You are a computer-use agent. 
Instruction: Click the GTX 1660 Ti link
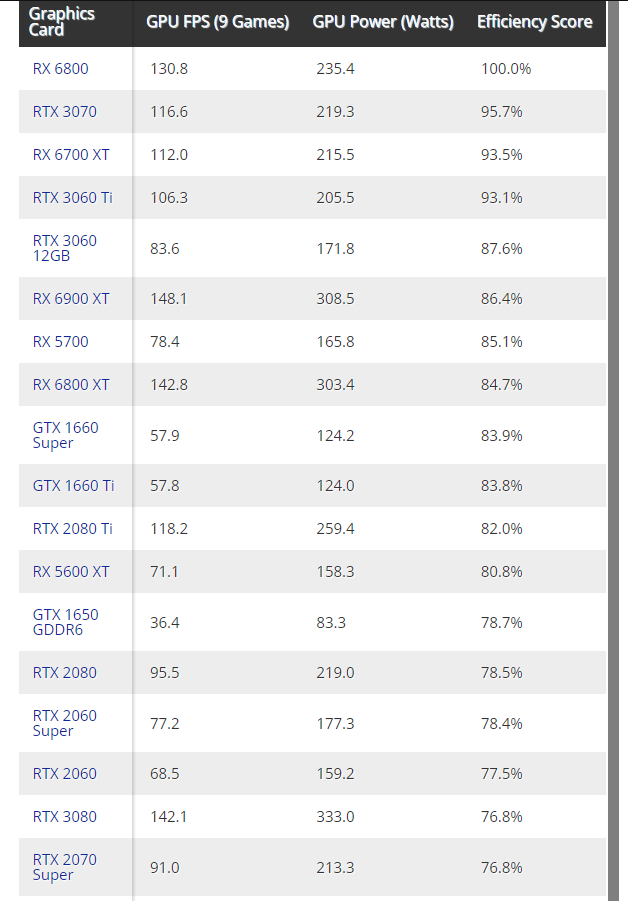pos(73,485)
